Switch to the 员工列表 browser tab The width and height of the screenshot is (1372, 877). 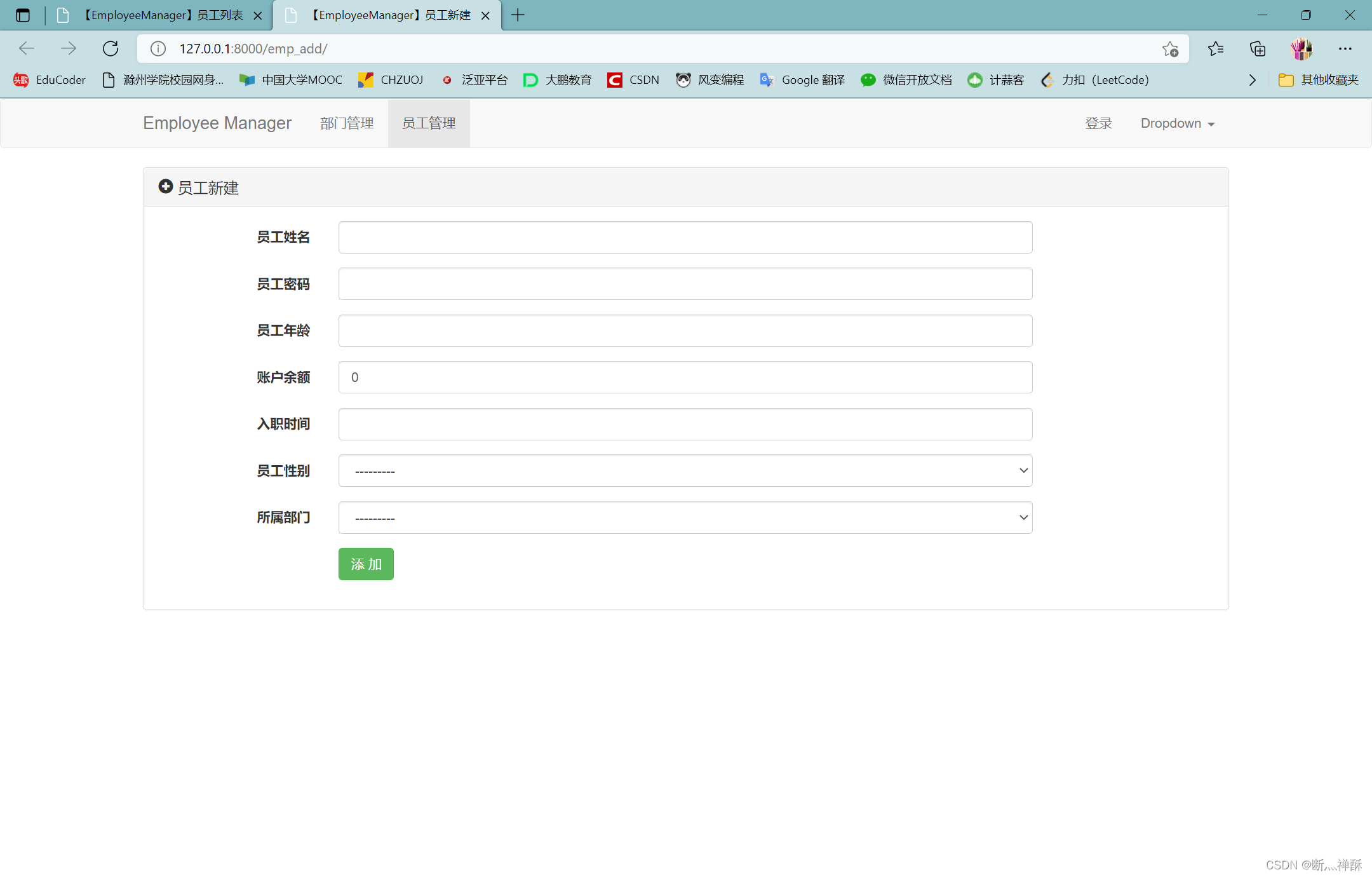tap(163, 15)
